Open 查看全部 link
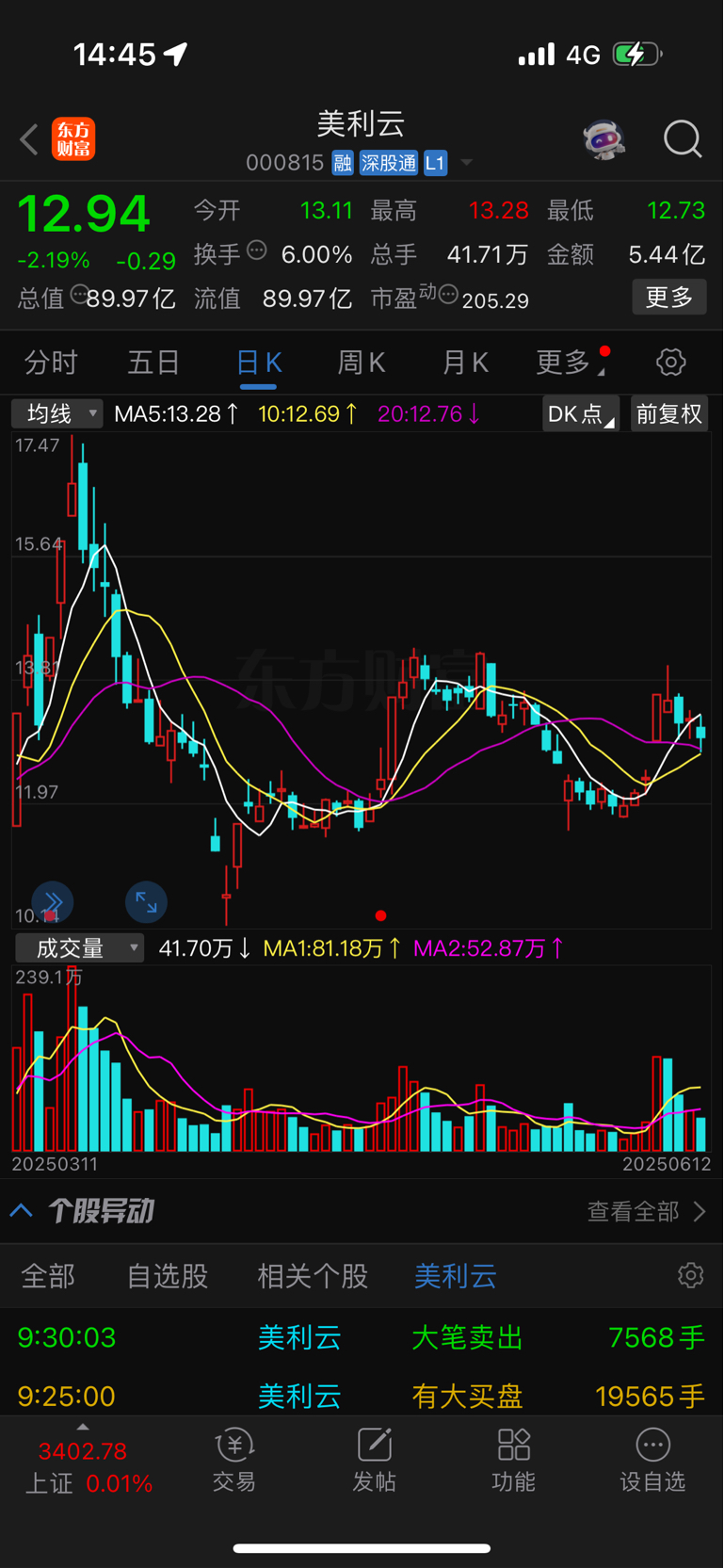Screen dimensions: 724x1568 [x=646, y=1211]
